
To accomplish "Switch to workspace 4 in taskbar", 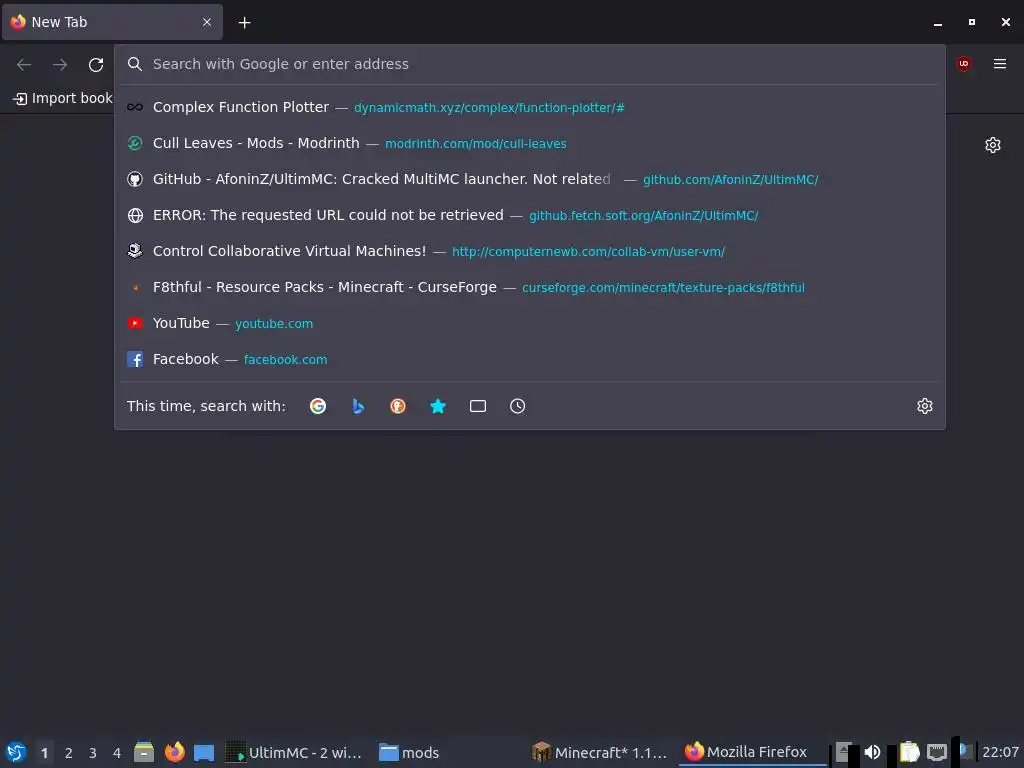I will pyautogui.click(x=117, y=753).
